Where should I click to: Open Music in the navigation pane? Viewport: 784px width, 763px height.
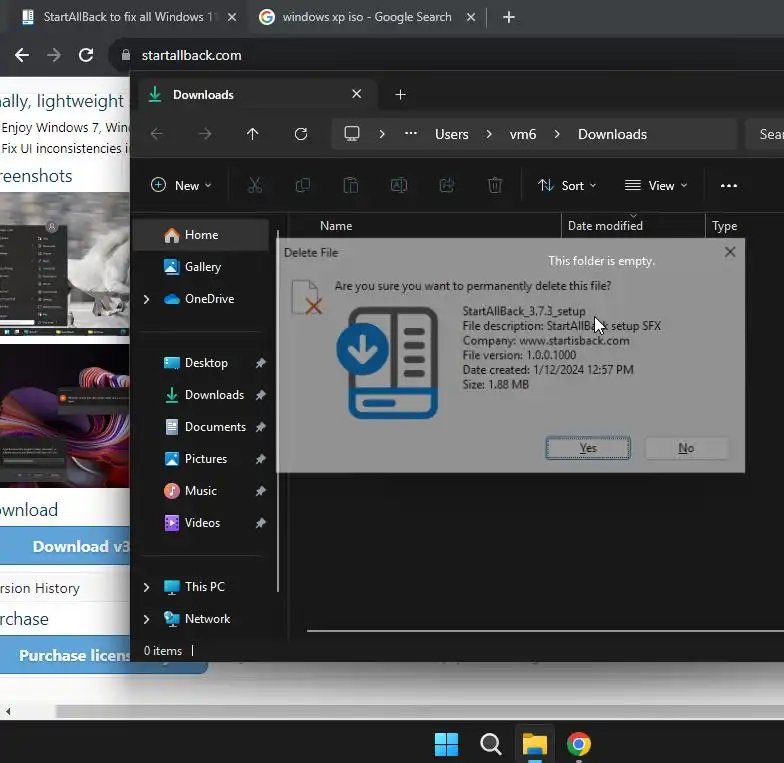[x=200, y=490]
